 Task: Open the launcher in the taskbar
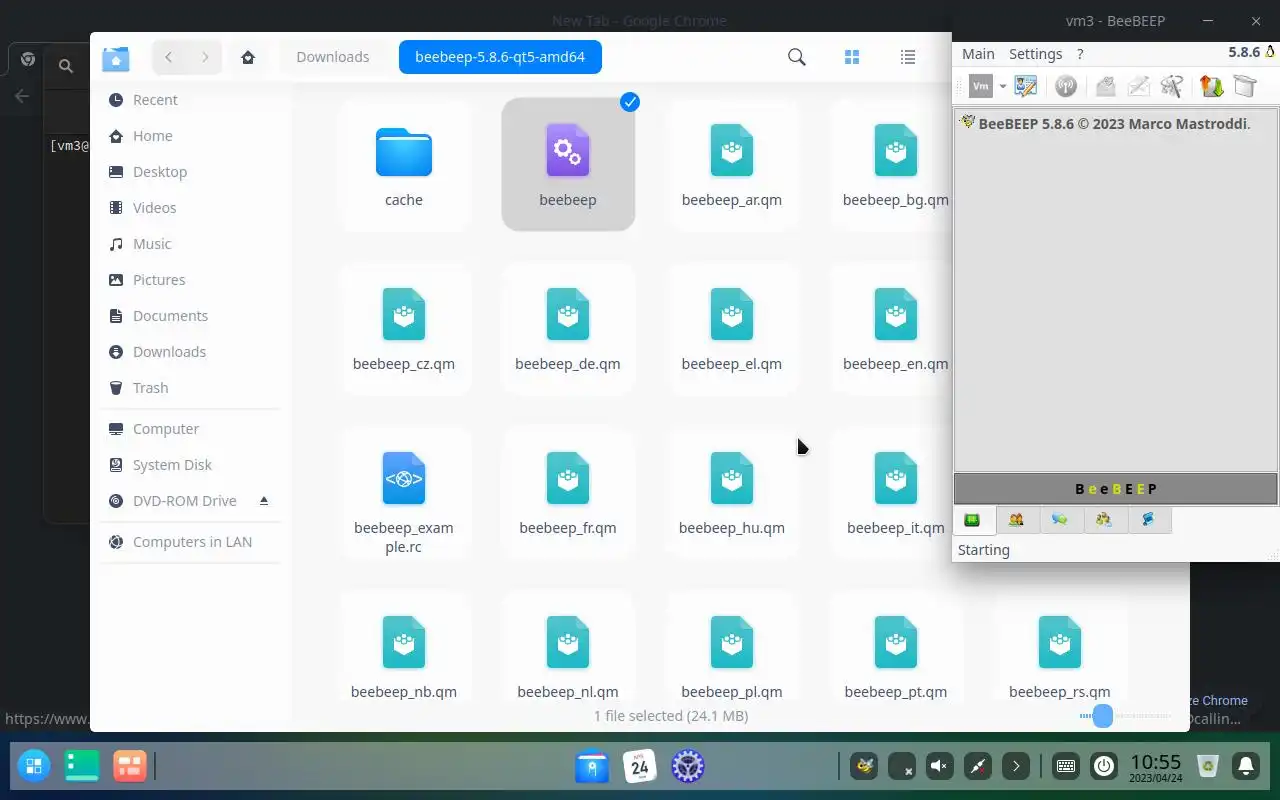33,766
